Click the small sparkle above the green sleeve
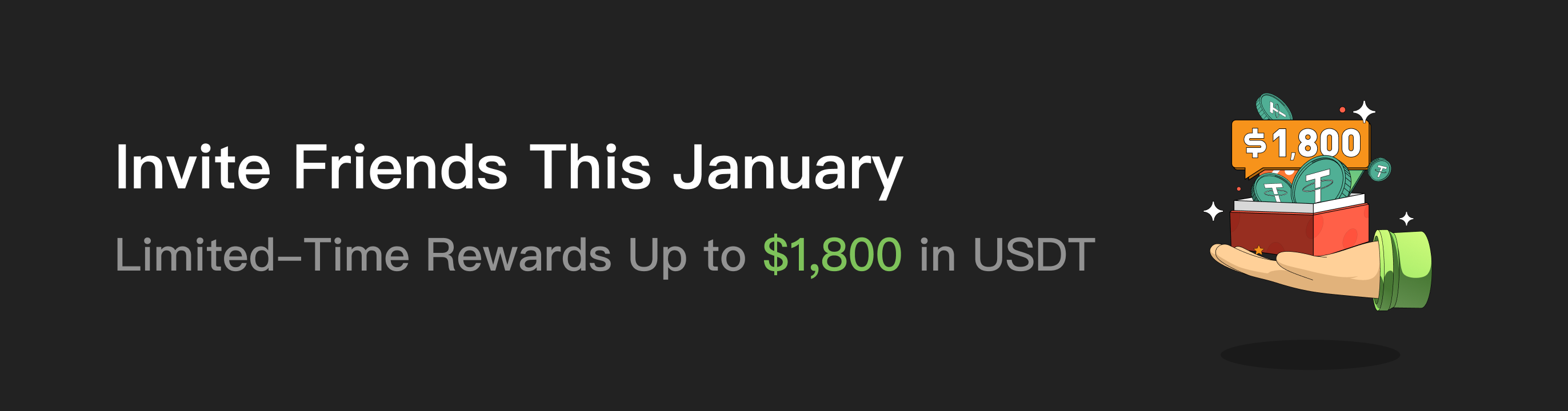The width and height of the screenshot is (1568, 411). click(x=1406, y=218)
